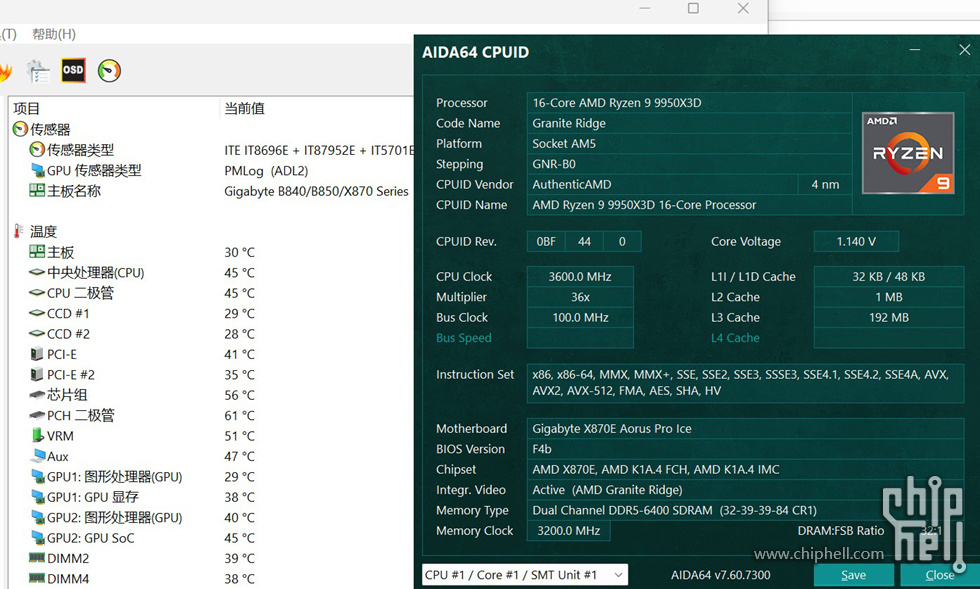Click the GPU2: GPU SoC row icon

click(x=37, y=538)
